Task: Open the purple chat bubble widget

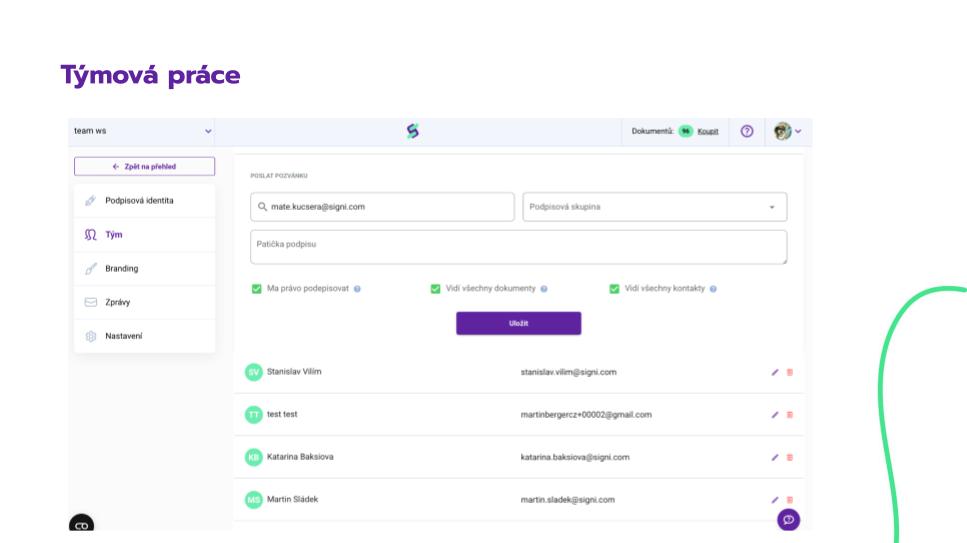Action: pos(788,520)
